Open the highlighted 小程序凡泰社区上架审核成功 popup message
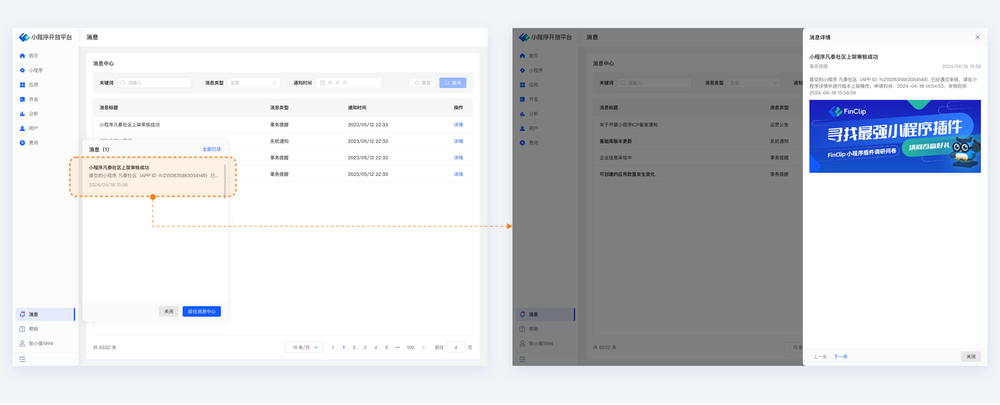This screenshot has height=405, width=1000. [x=153, y=176]
